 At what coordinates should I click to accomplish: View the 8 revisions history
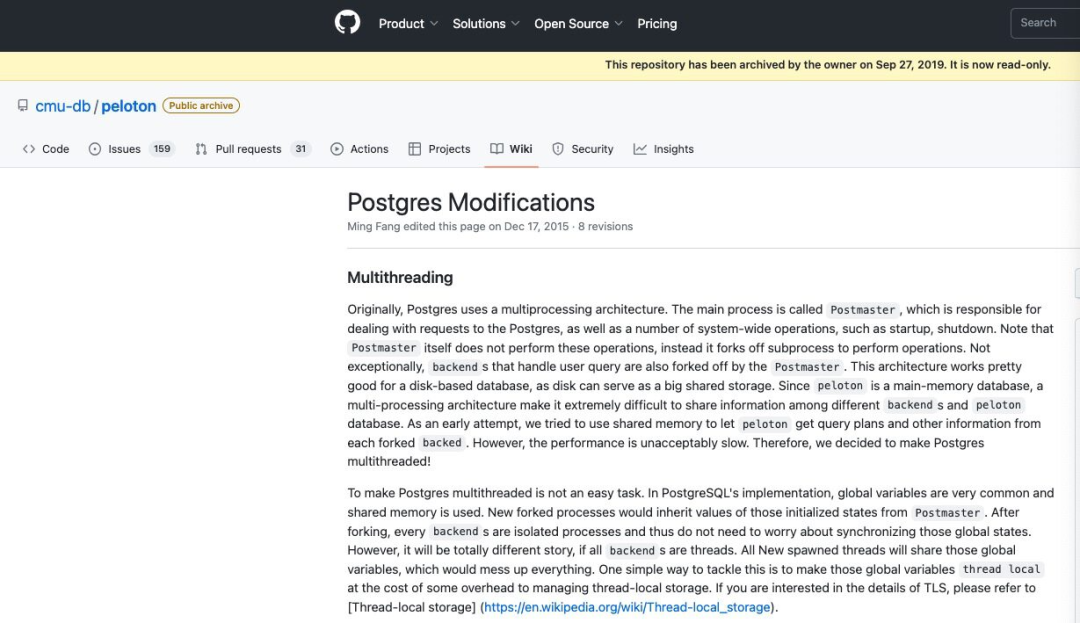(x=605, y=227)
